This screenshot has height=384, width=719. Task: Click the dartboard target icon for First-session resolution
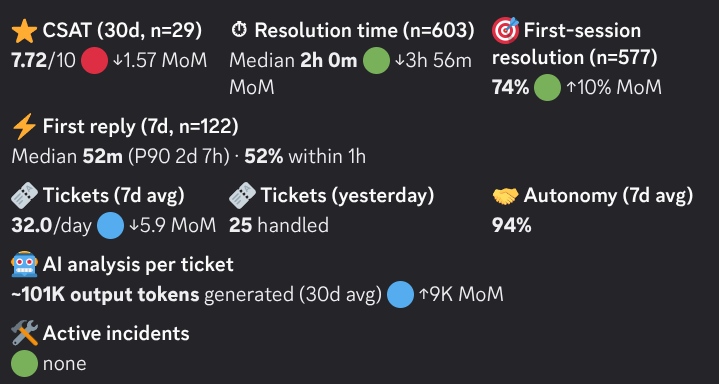pos(505,30)
